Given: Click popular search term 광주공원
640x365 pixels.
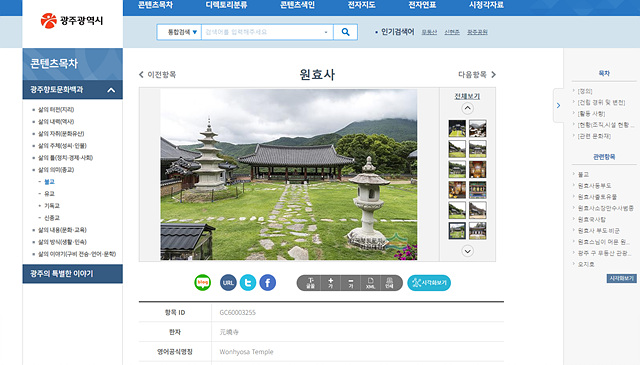Looking at the screenshot, I should point(477,32).
